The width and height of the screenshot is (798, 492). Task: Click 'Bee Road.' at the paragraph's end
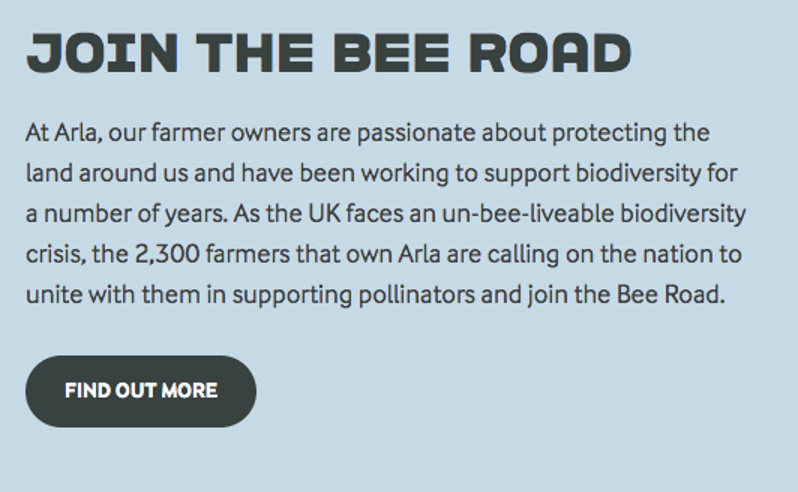[671, 295]
